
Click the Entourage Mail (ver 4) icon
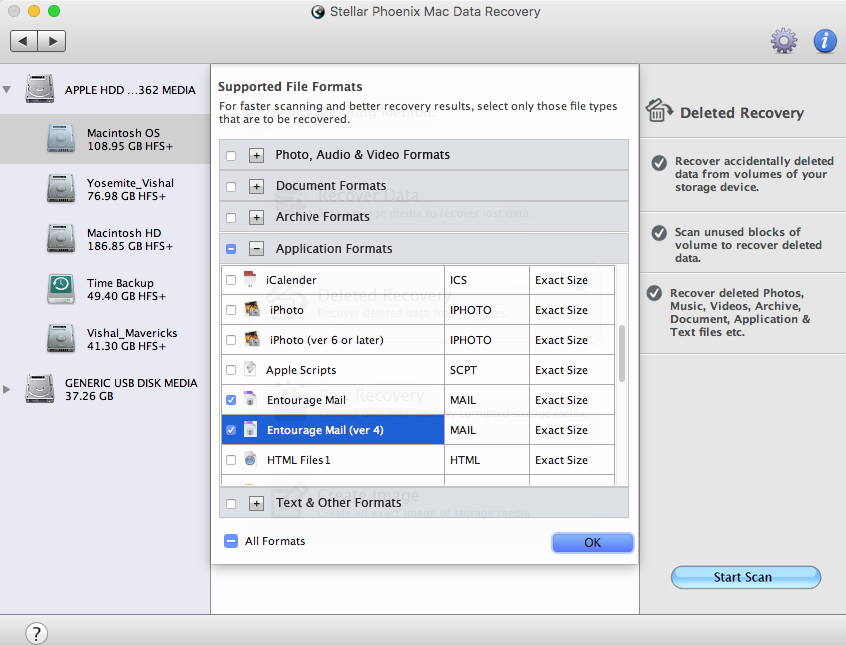click(x=250, y=429)
